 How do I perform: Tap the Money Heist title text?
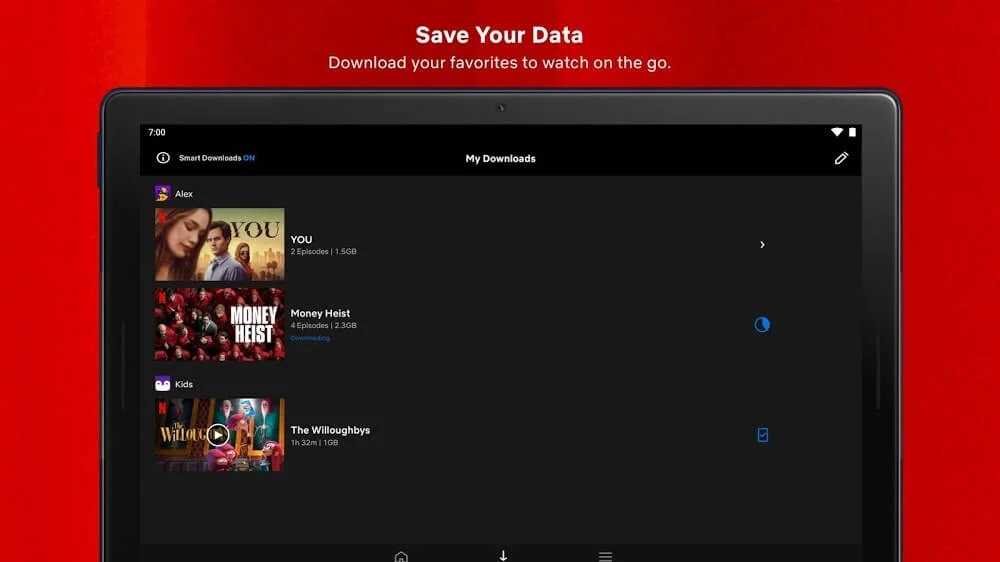pyautogui.click(x=320, y=313)
